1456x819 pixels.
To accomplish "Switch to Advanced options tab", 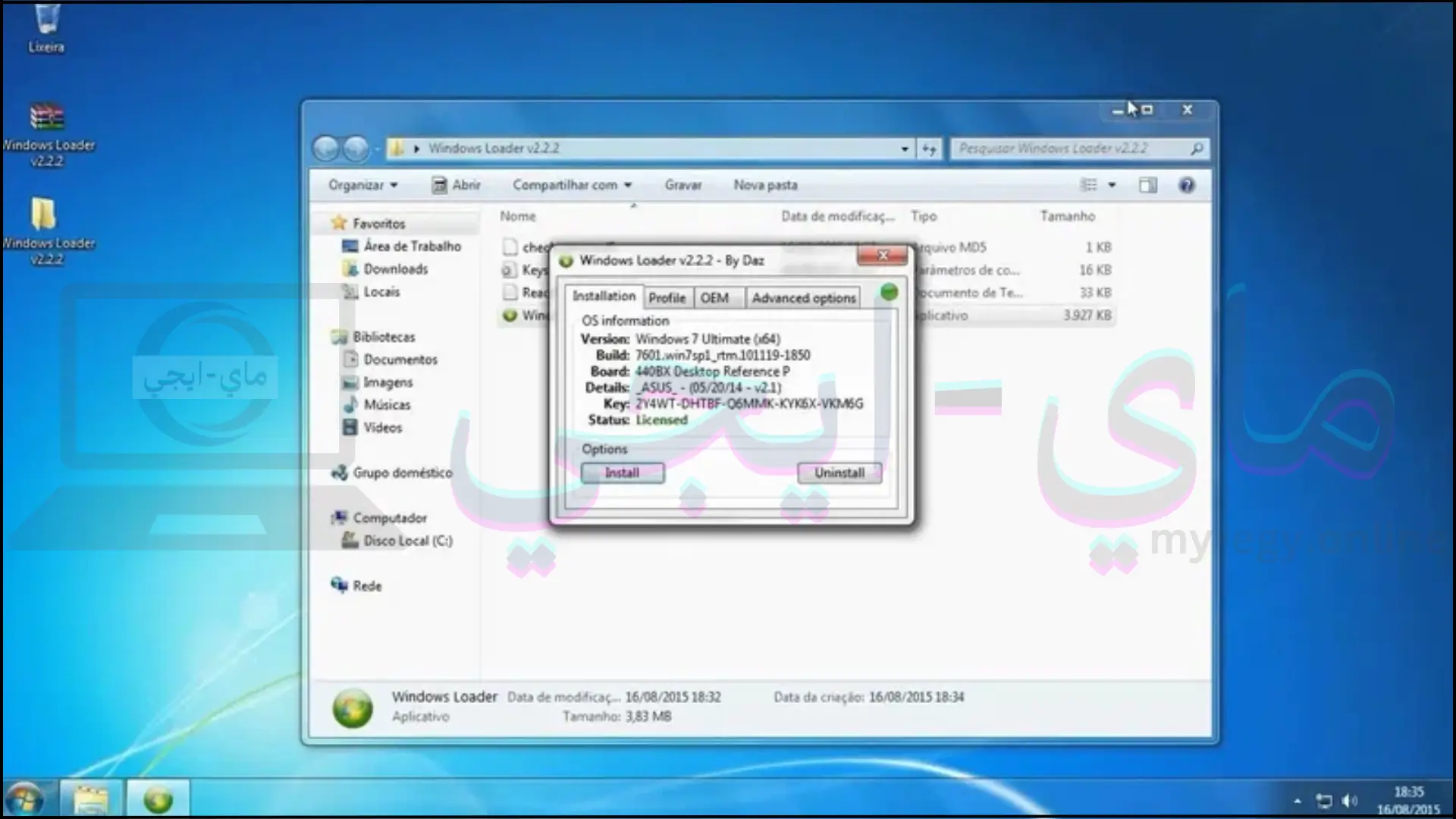I will 804,298.
